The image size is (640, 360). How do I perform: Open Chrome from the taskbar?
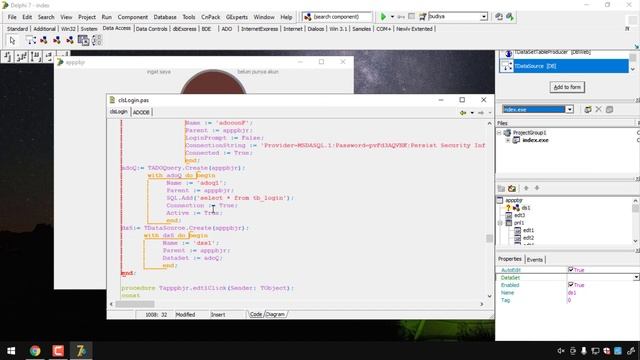coord(35,351)
